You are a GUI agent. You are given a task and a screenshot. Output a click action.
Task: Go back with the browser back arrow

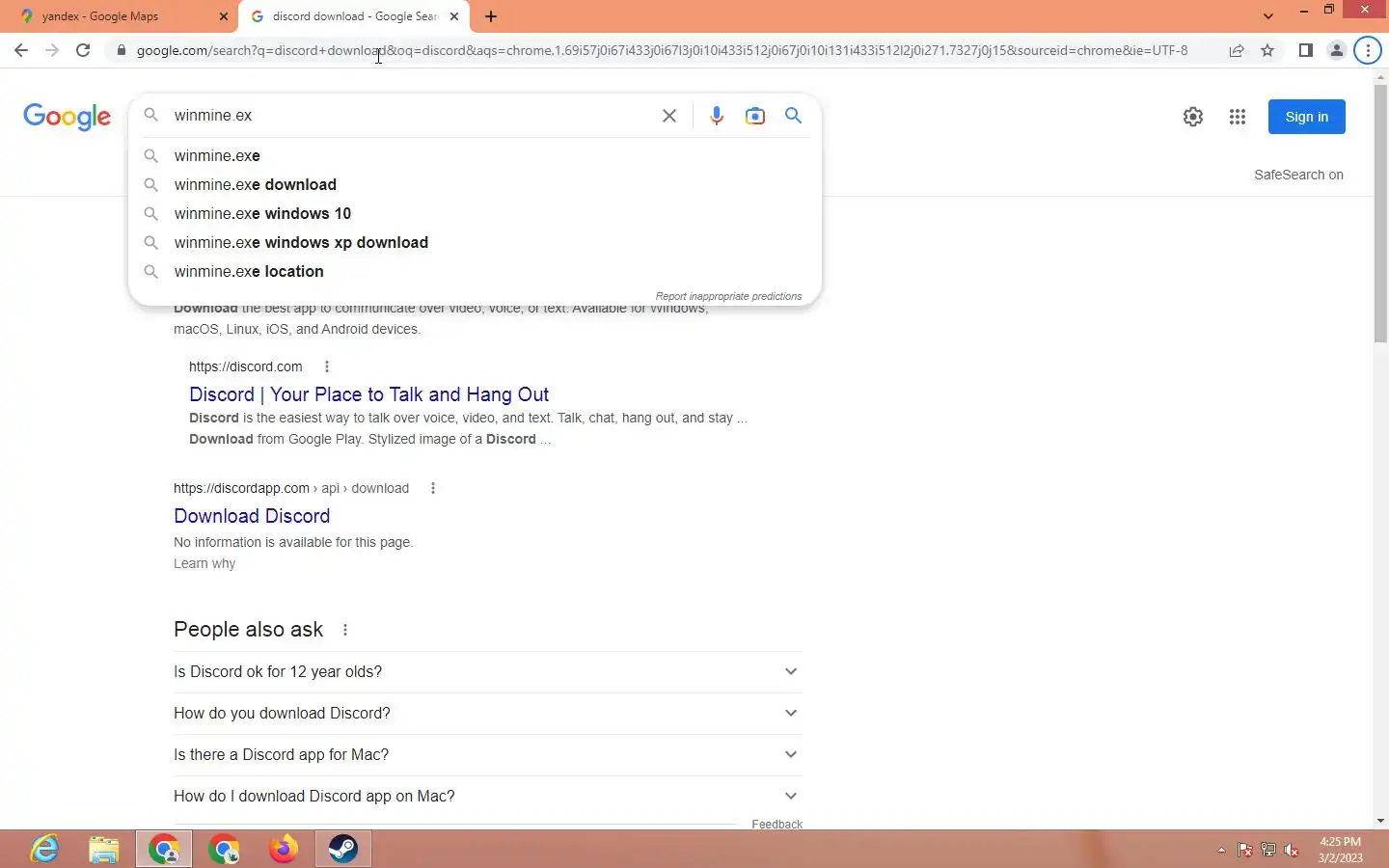(x=21, y=50)
